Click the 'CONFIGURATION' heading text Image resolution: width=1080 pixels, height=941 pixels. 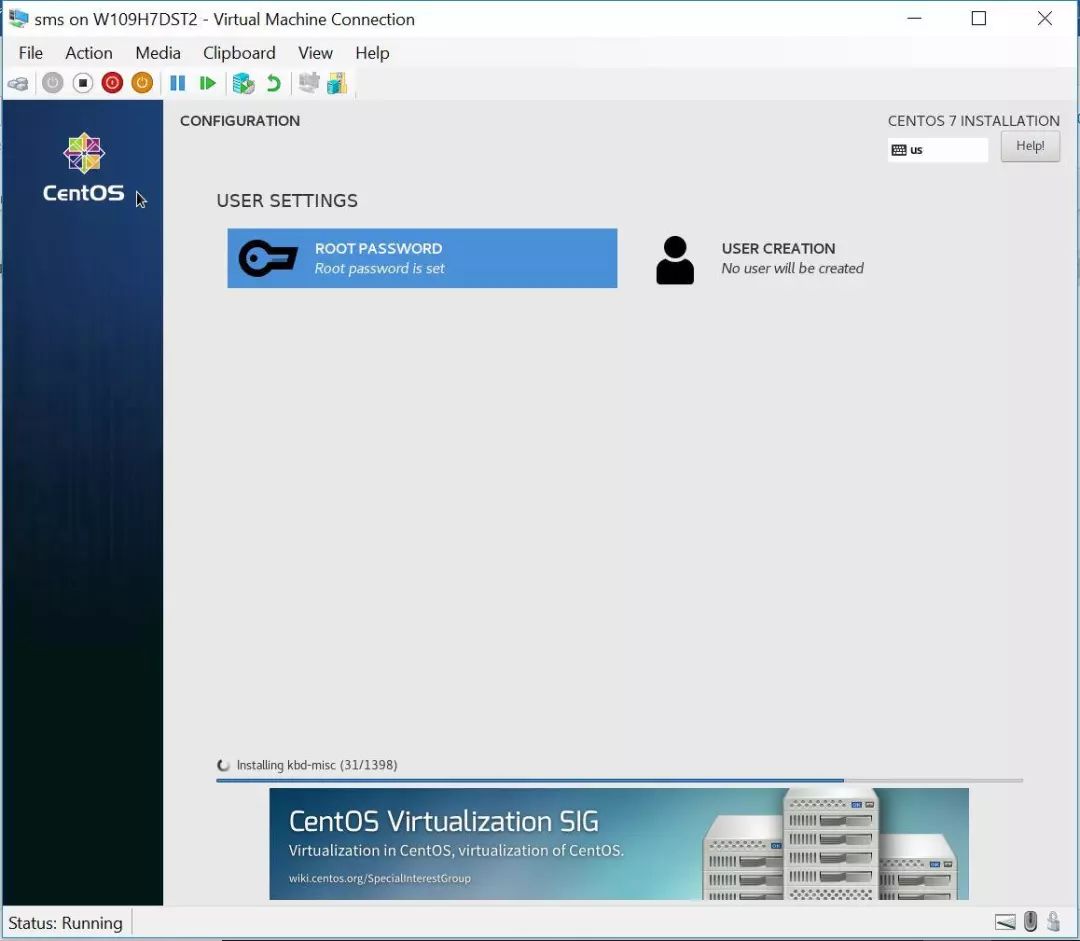(x=240, y=121)
